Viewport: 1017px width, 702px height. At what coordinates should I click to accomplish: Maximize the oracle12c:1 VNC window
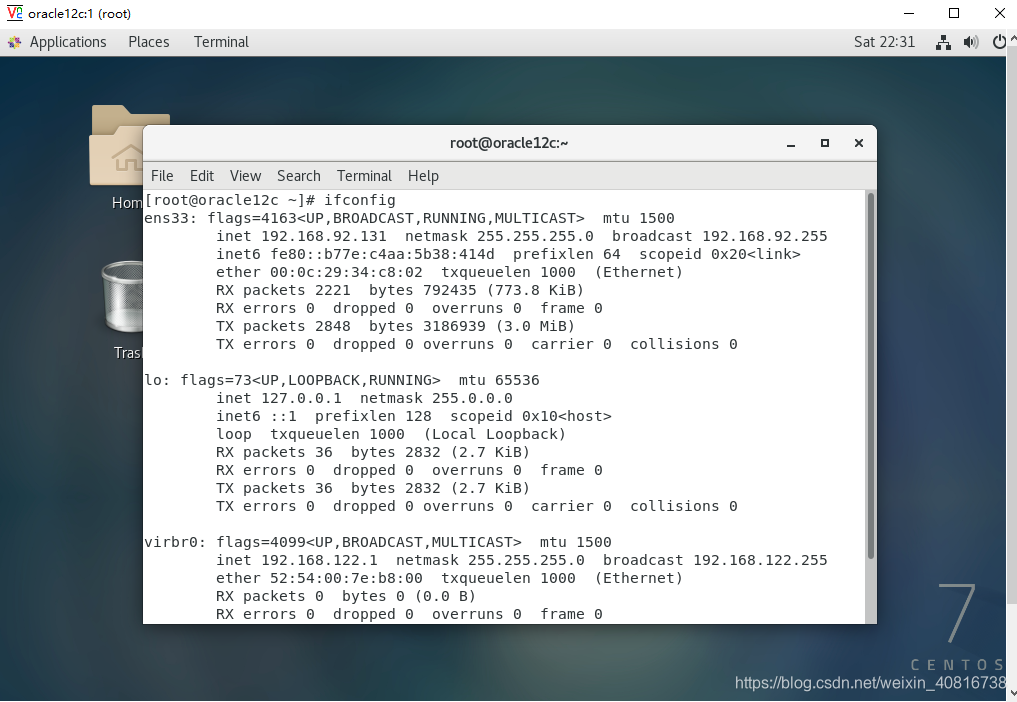click(954, 13)
